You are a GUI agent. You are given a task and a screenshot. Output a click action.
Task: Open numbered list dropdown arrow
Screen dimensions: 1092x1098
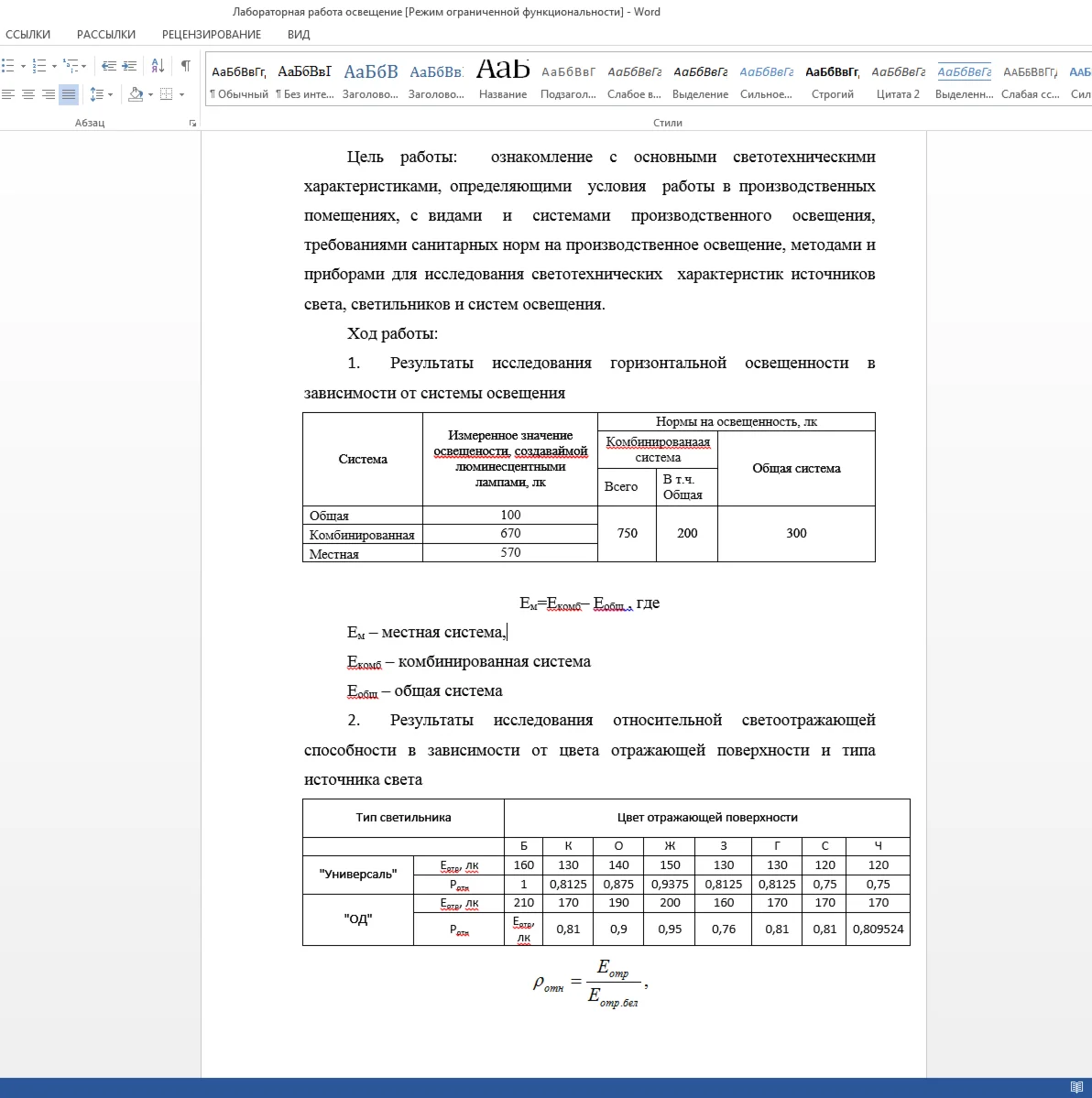click(54, 67)
